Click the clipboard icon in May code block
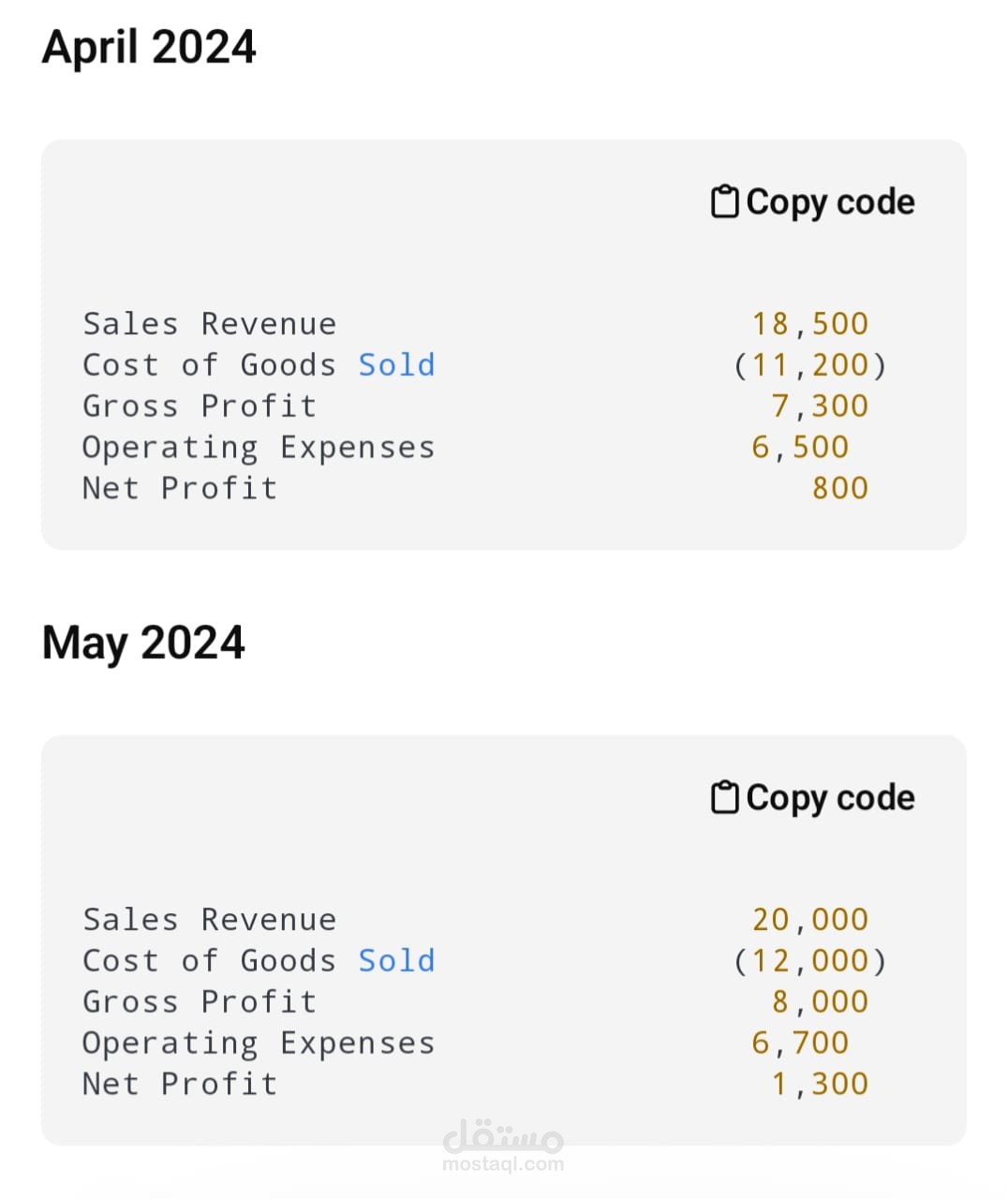1008x1199 pixels. [724, 797]
